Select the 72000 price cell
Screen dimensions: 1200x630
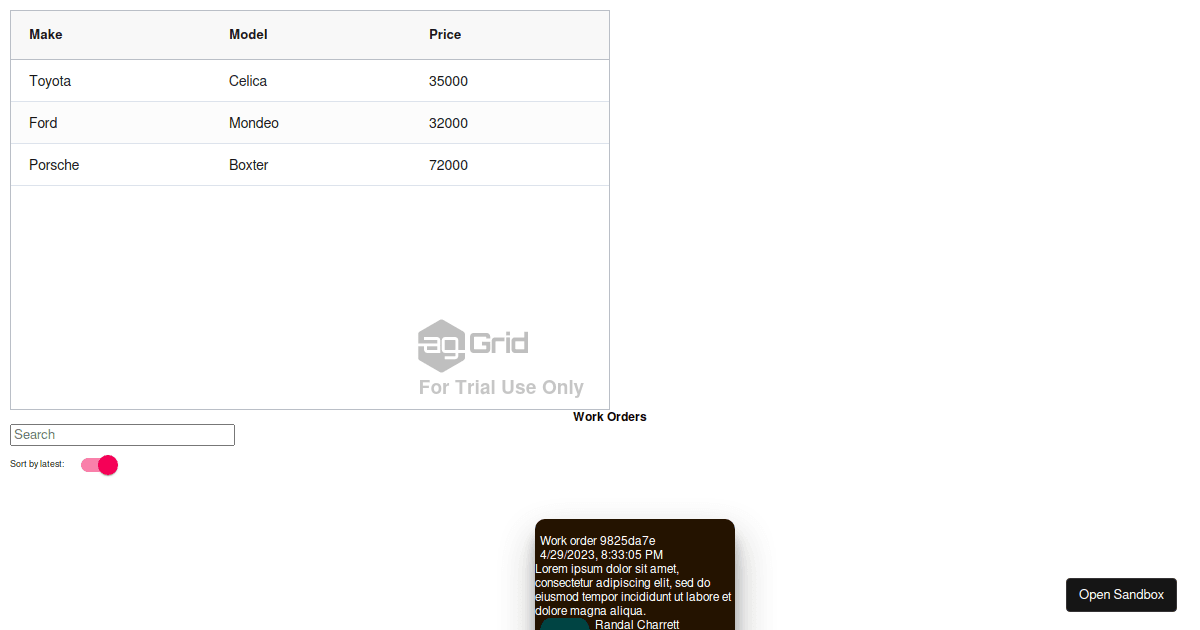pos(448,165)
